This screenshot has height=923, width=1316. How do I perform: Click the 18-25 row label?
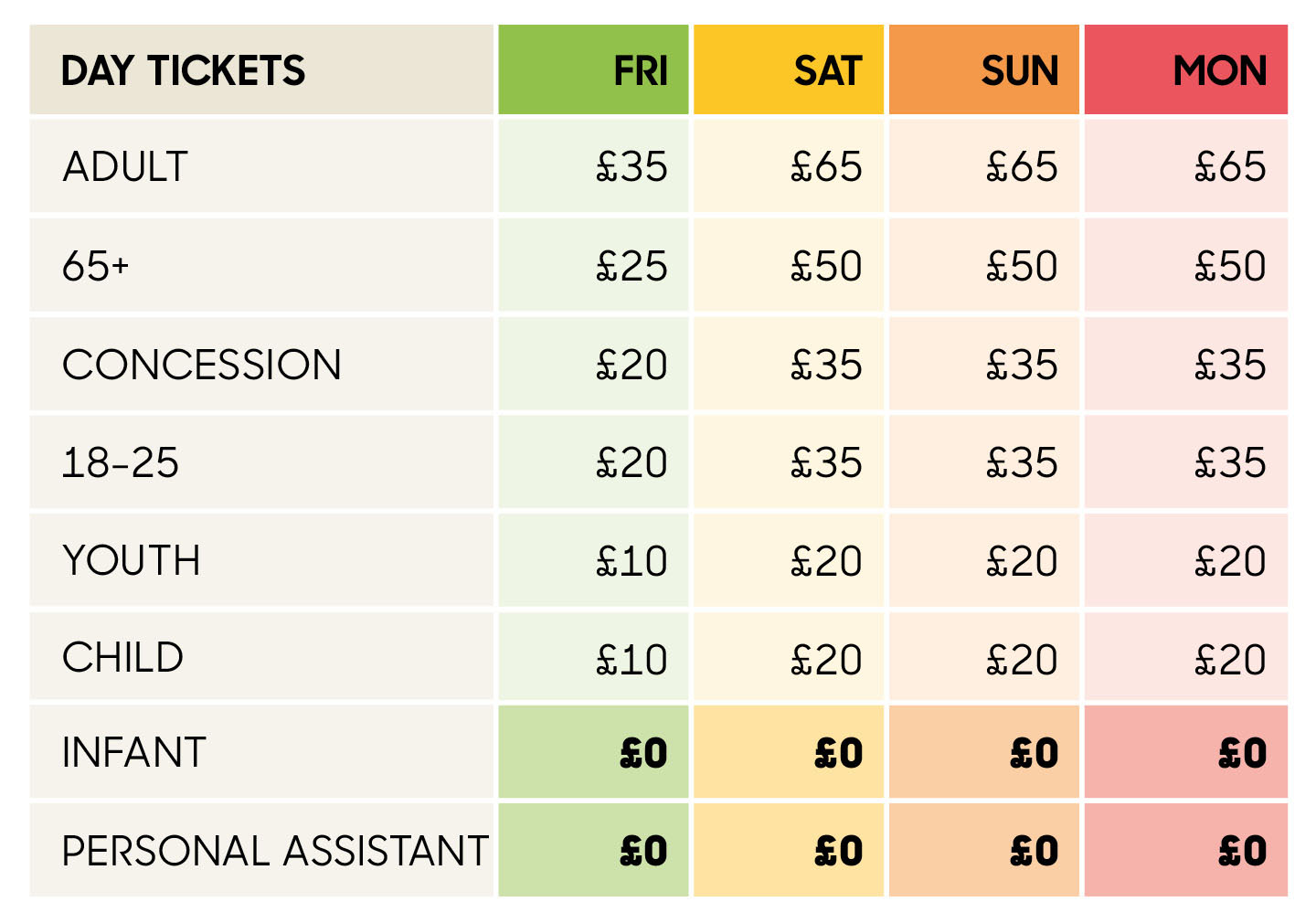click(x=120, y=462)
